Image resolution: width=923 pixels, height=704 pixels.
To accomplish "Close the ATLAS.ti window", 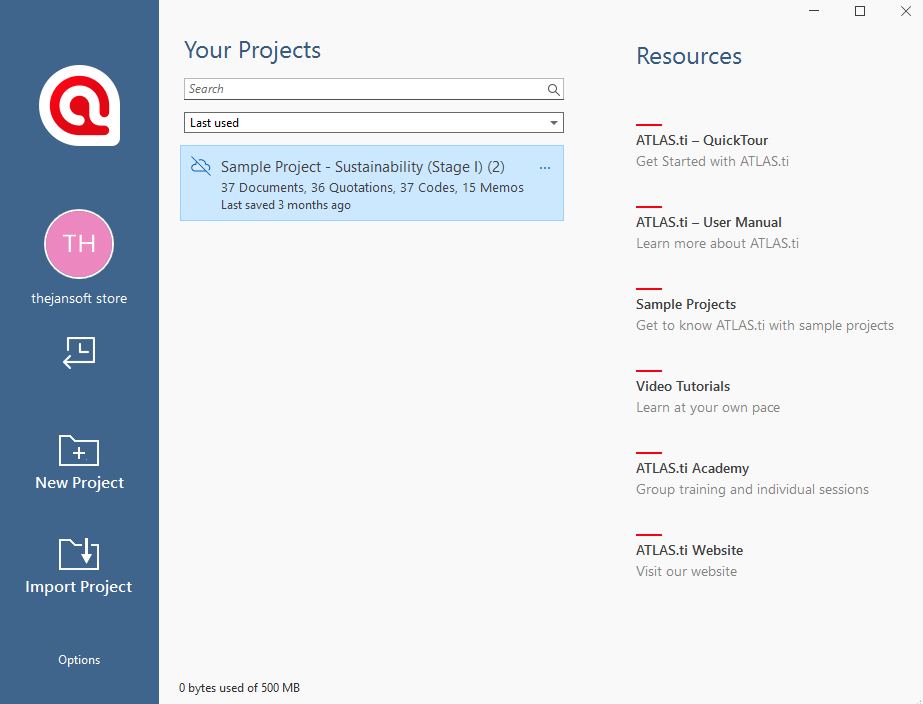I will (x=906, y=11).
